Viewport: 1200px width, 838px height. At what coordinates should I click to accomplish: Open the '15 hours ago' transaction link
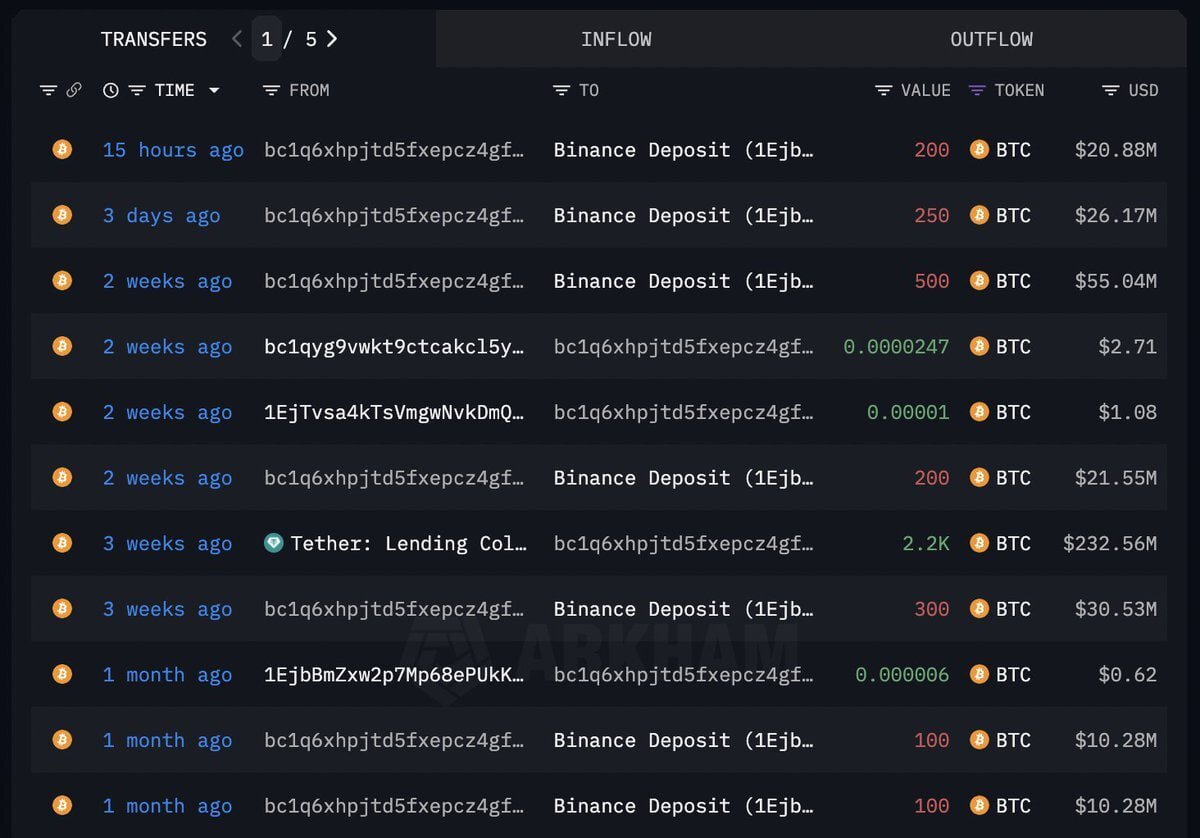[x=173, y=150]
